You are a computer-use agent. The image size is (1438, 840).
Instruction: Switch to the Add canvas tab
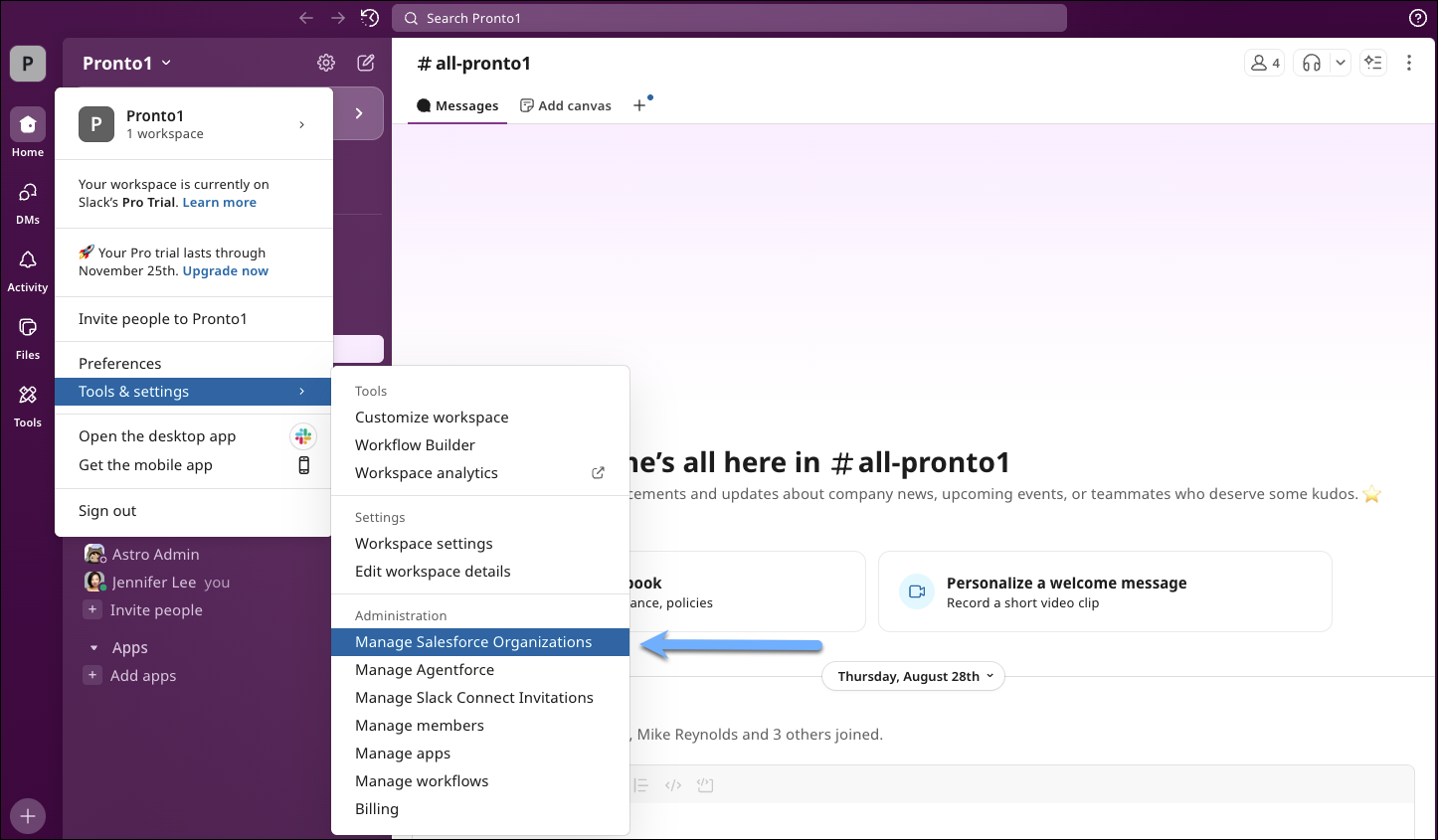click(x=565, y=104)
